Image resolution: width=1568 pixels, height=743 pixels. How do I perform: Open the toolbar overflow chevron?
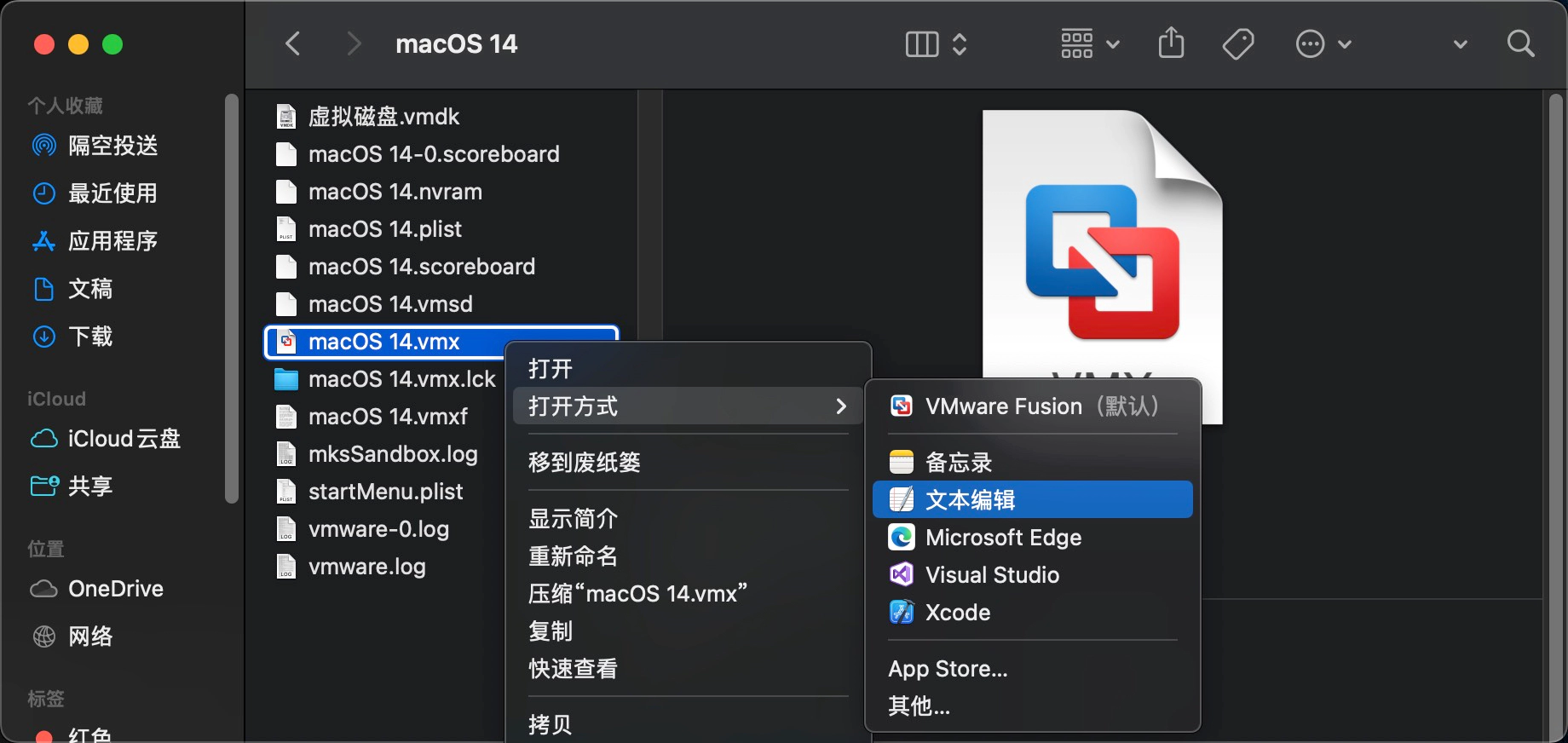pyautogui.click(x=1461, y=44)
